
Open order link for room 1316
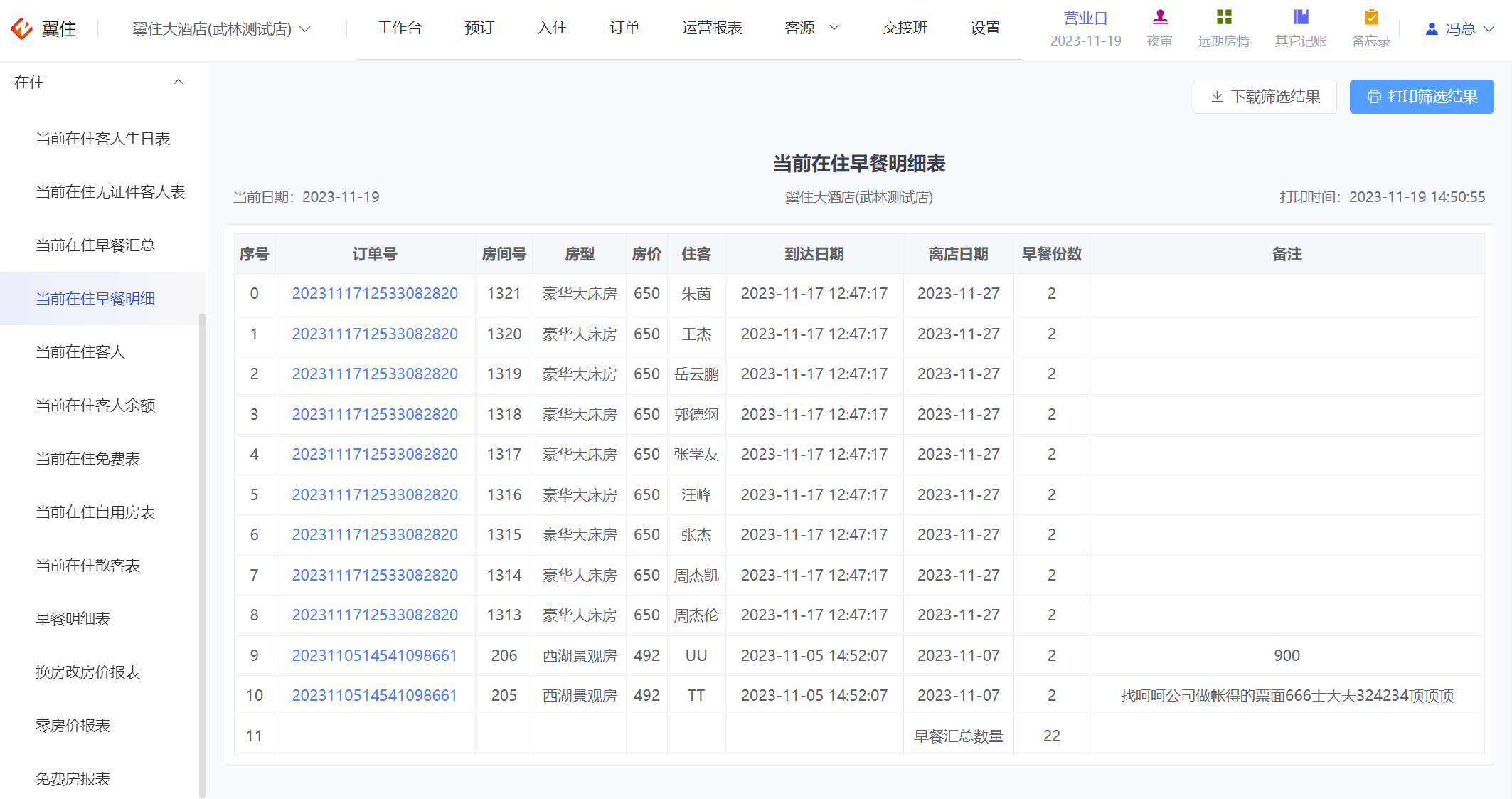375,495
